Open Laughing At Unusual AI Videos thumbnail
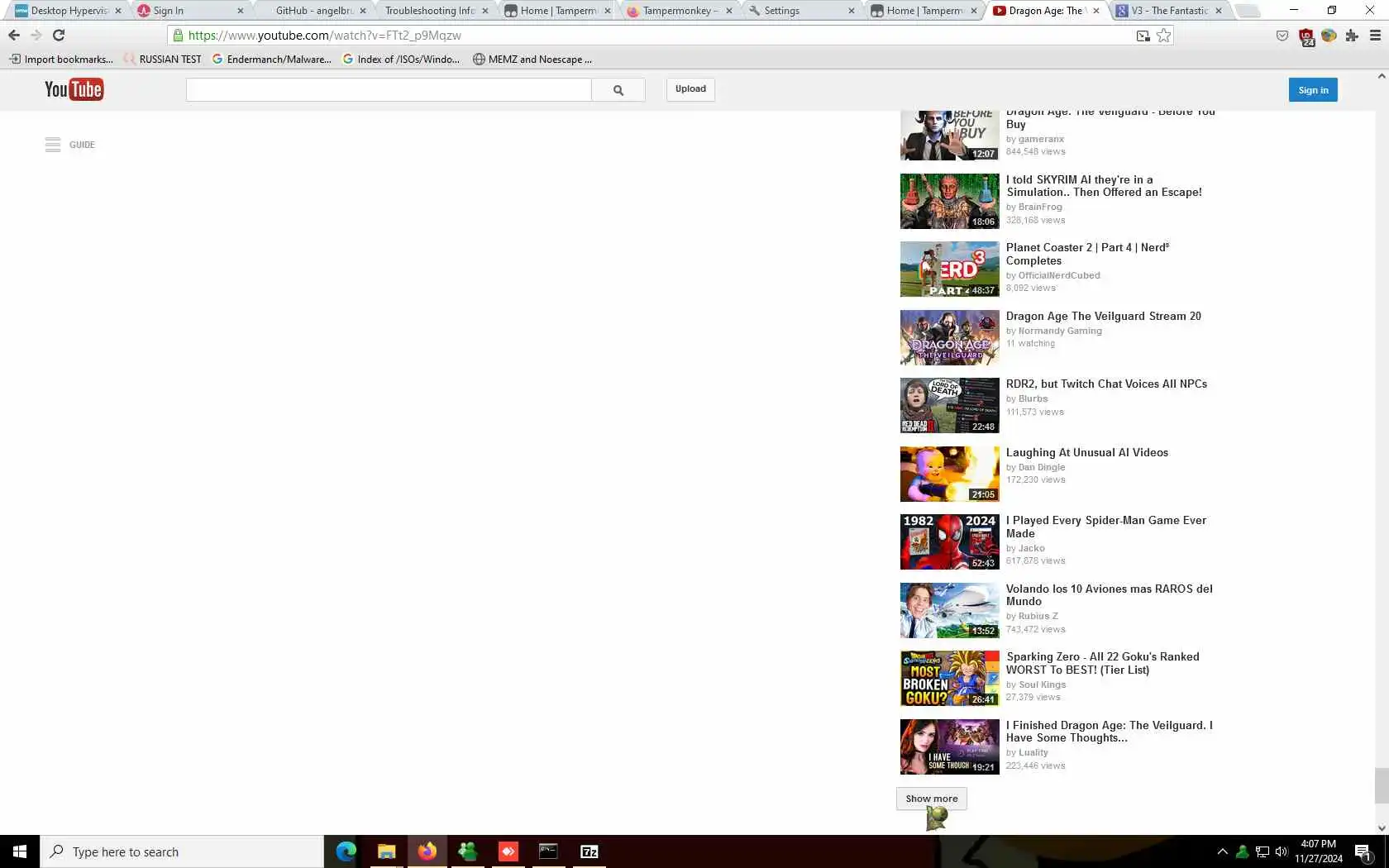Screen dimensions: 1389x868 [949, 474]
